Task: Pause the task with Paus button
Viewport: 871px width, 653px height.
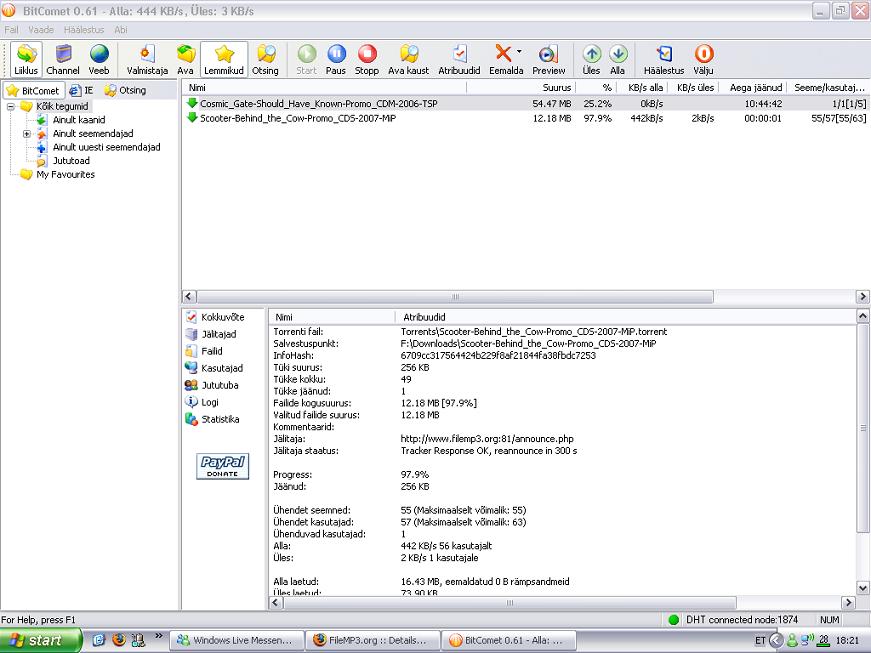Action: click(x=336, y=59)
